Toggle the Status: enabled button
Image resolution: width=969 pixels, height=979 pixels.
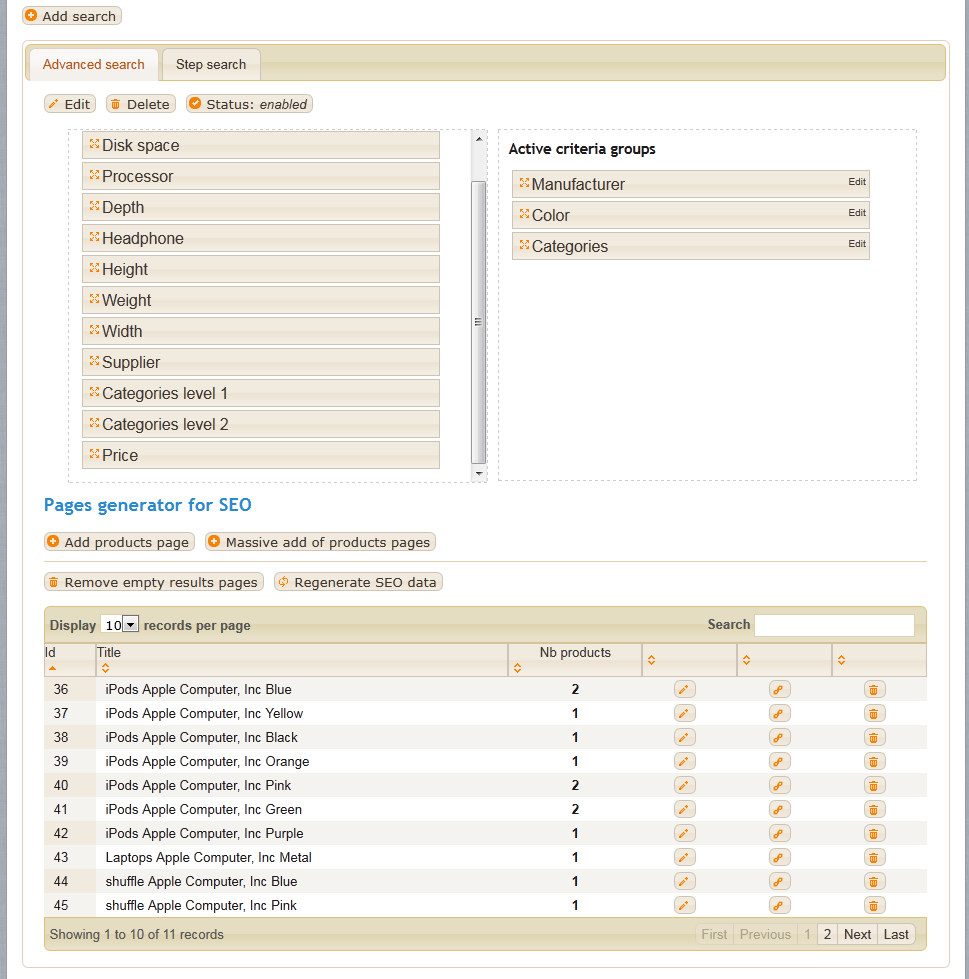(x=249, y=104)
